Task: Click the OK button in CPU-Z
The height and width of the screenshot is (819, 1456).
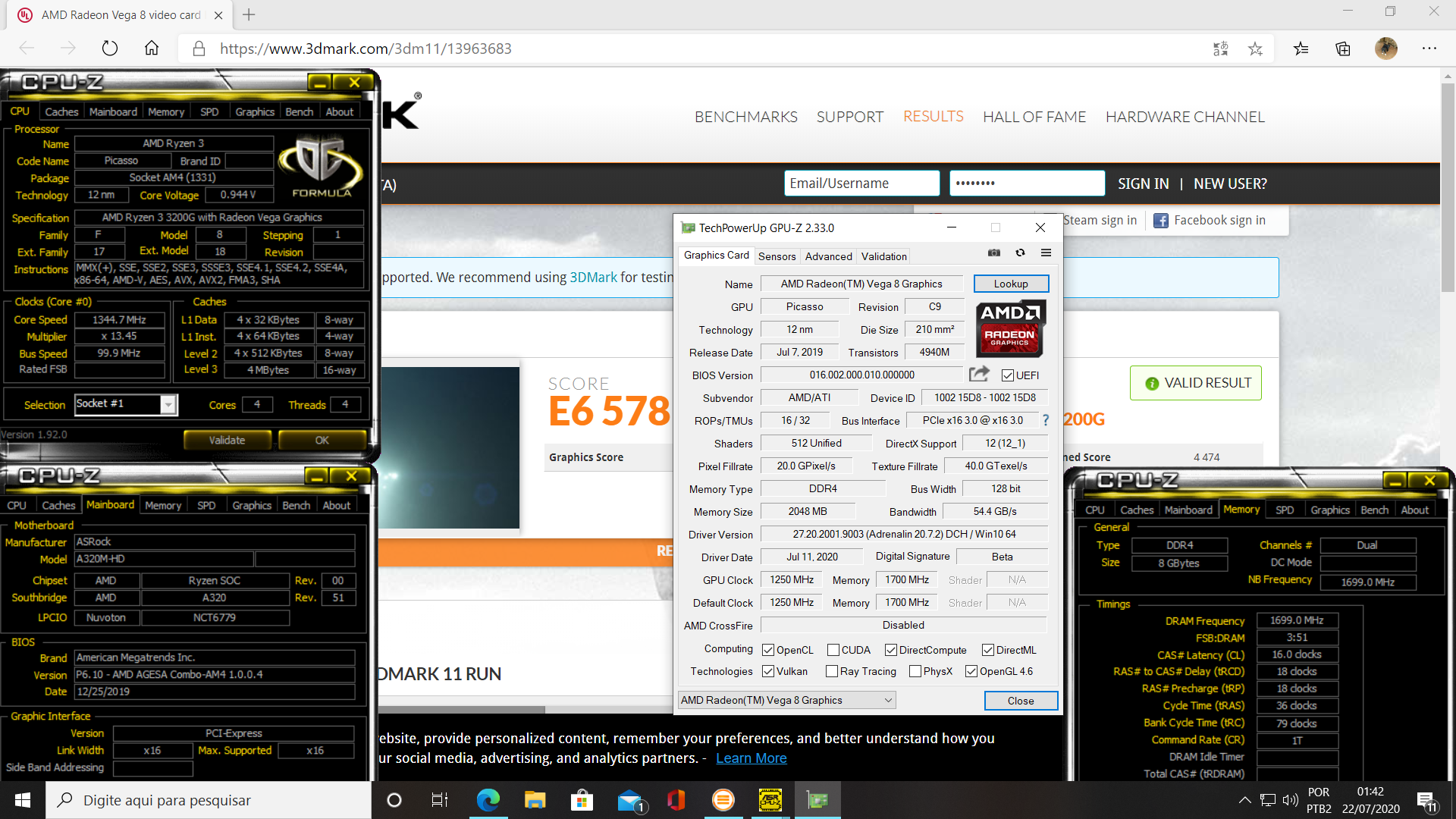Action: tap(322, 440)
